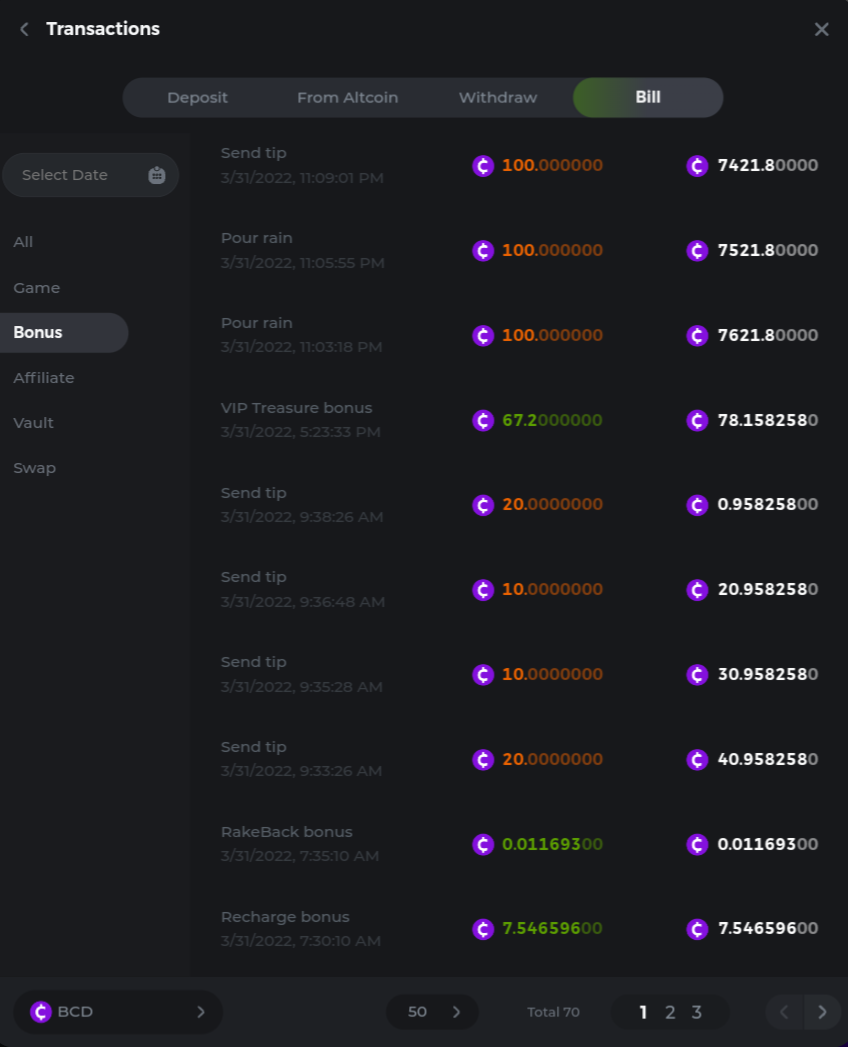Click the coin icon next to 0.011693 RakeBack amount
848x1047 pixels.
click(483, 845)
